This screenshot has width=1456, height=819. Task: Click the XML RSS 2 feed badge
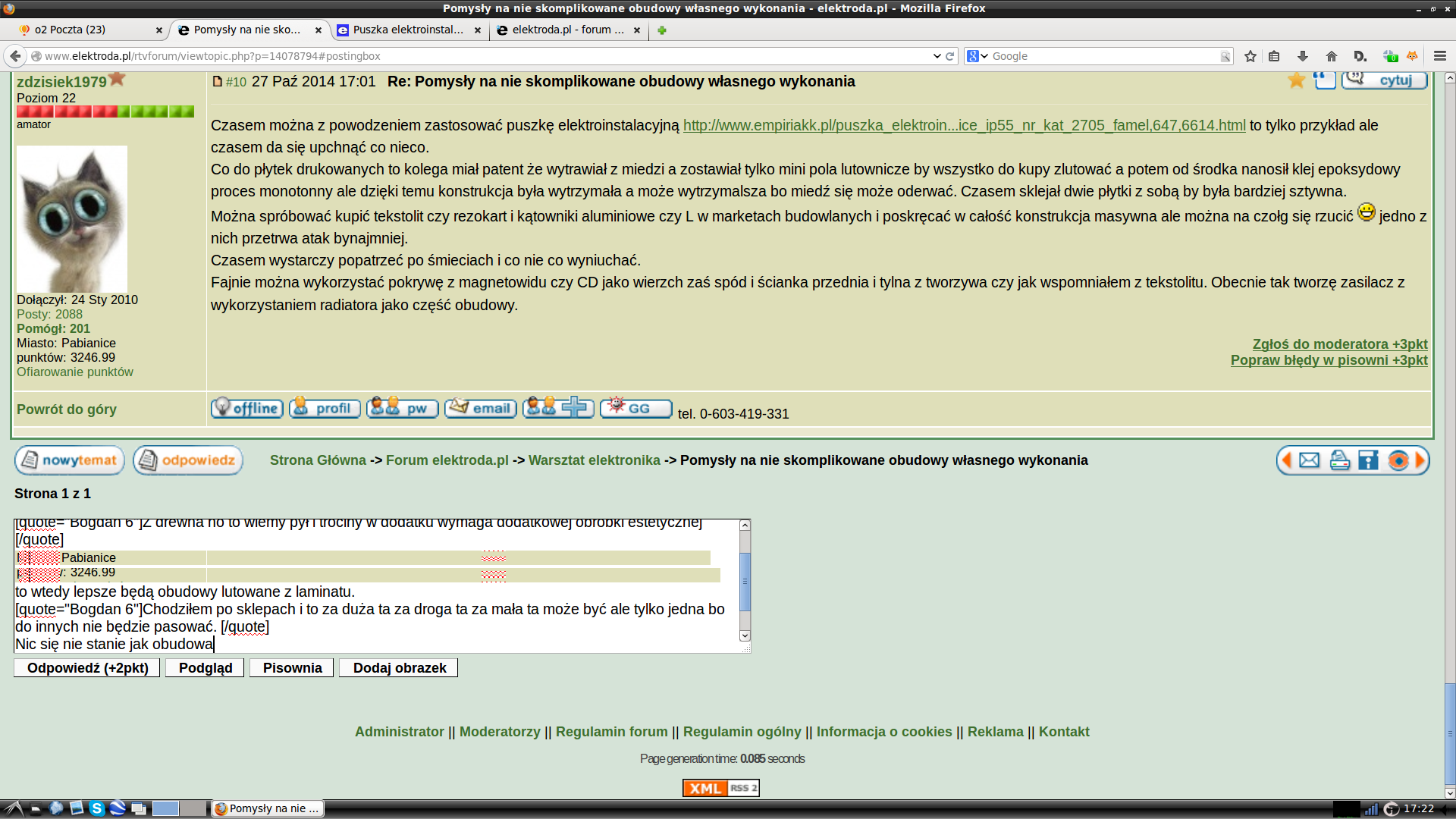720,789
